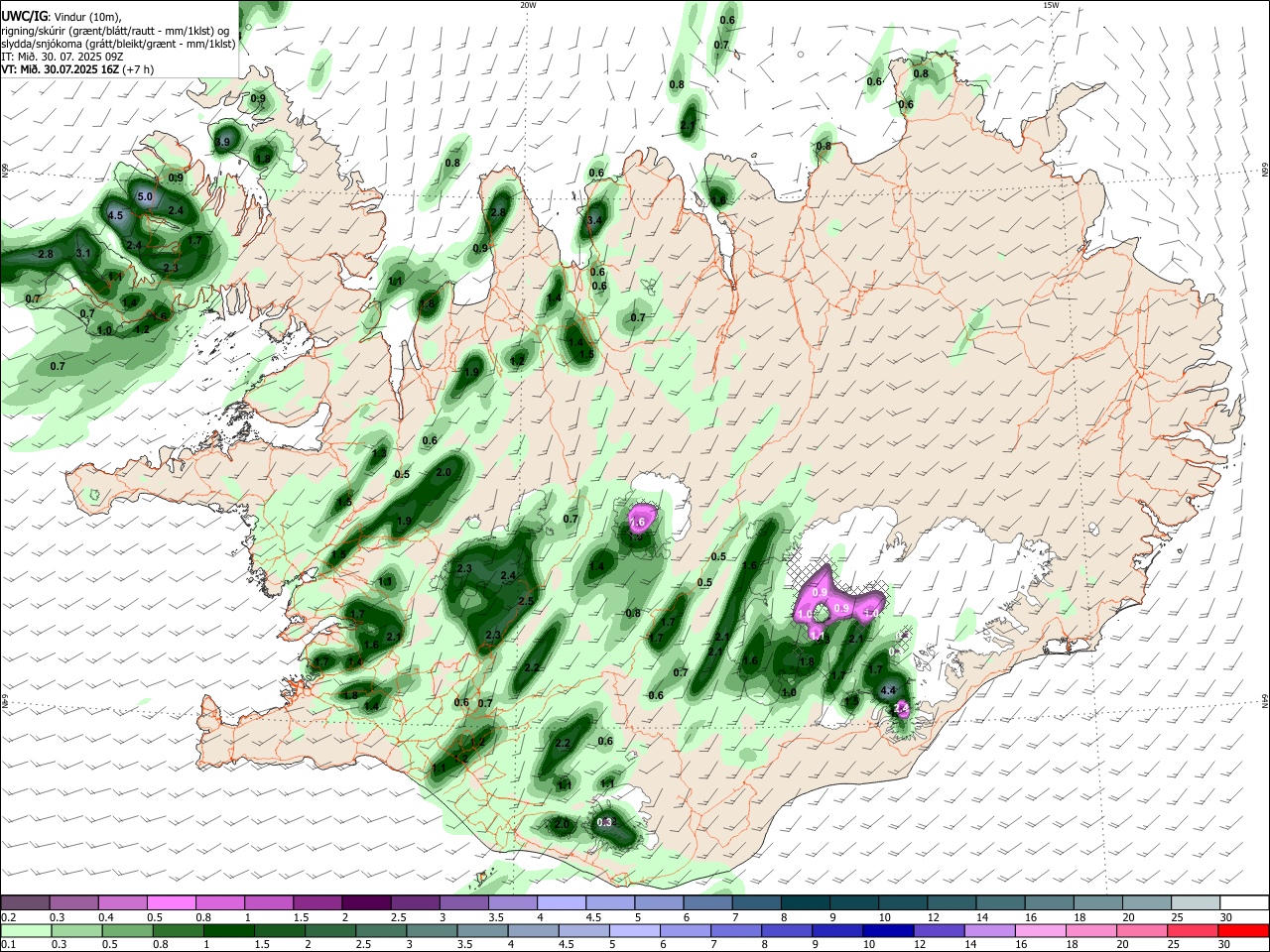Select the 2.5 rainfall value on the map

point(526,601)
